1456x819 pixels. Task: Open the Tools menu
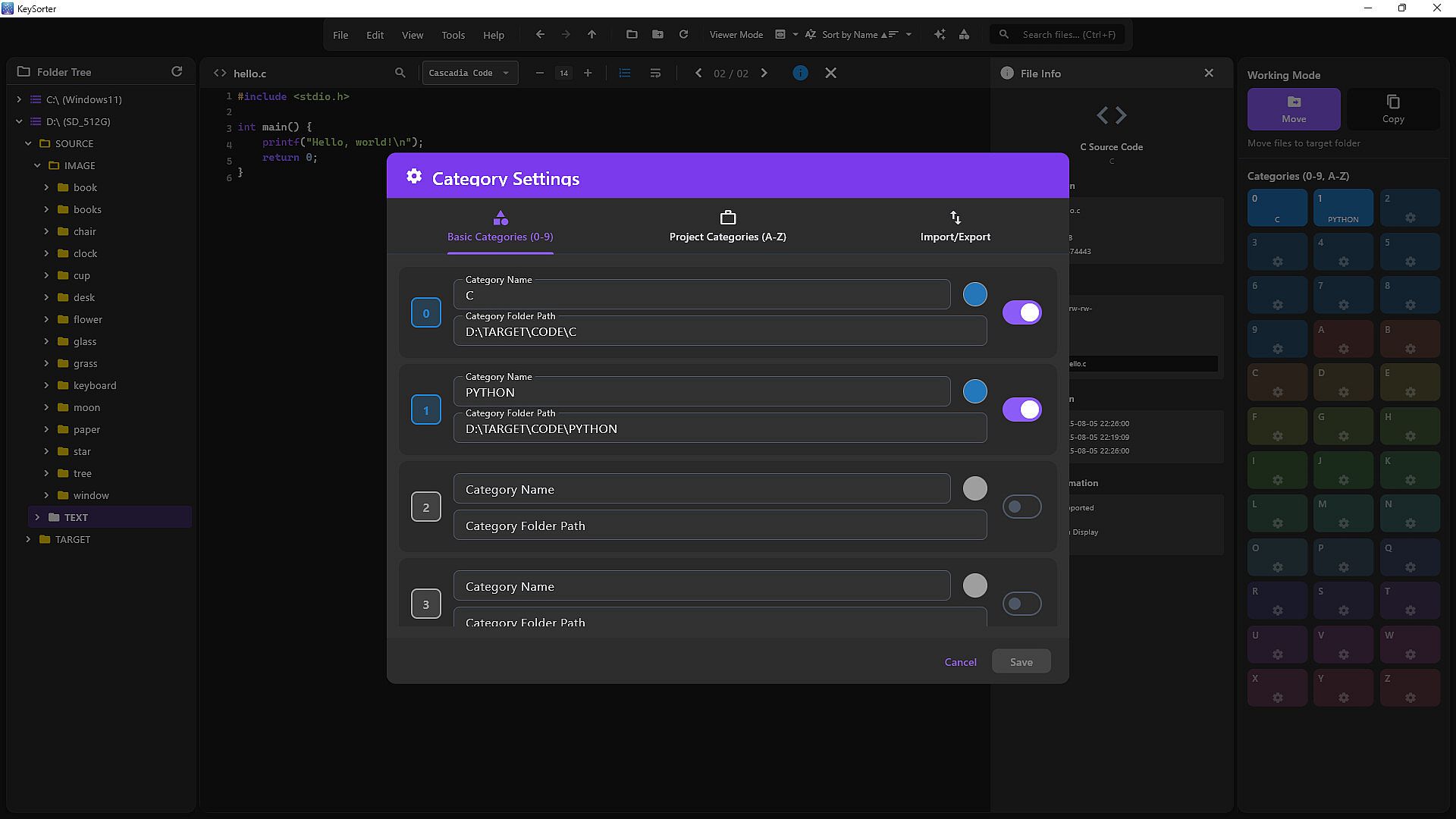click(453, 35)
